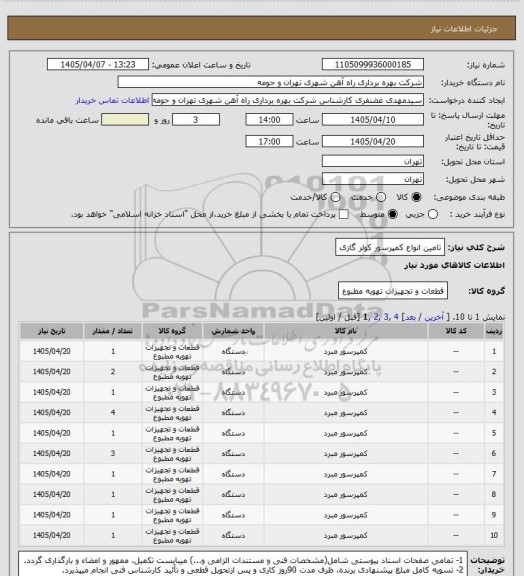Click the قطعات و تجهیزات تهویه مطبوع group box
This screenshot has width=524, height=576.
[x=392, y=291]
